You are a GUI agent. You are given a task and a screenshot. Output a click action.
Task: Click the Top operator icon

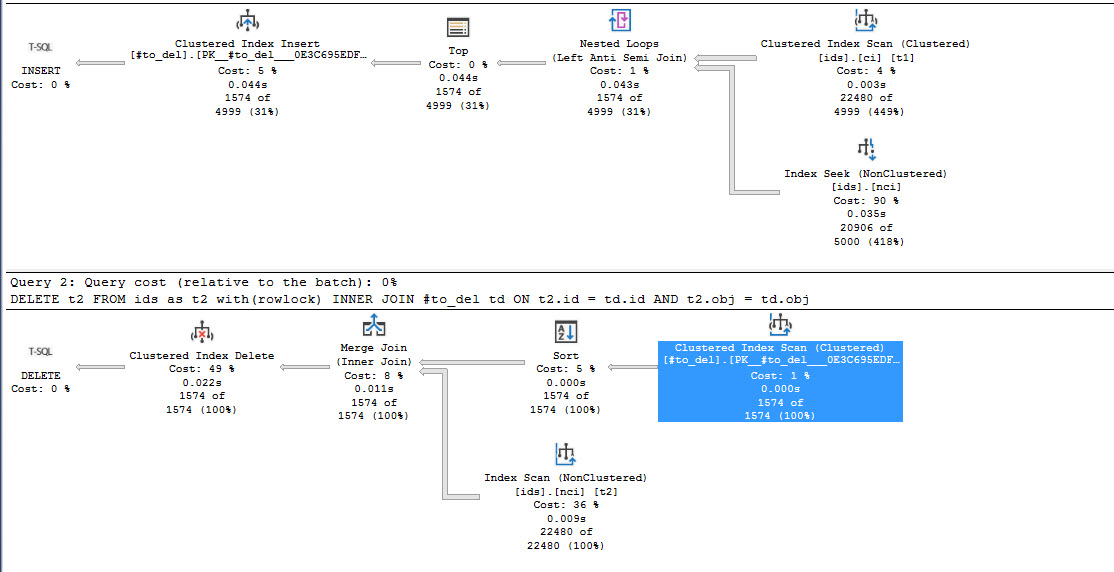[458, 28]
